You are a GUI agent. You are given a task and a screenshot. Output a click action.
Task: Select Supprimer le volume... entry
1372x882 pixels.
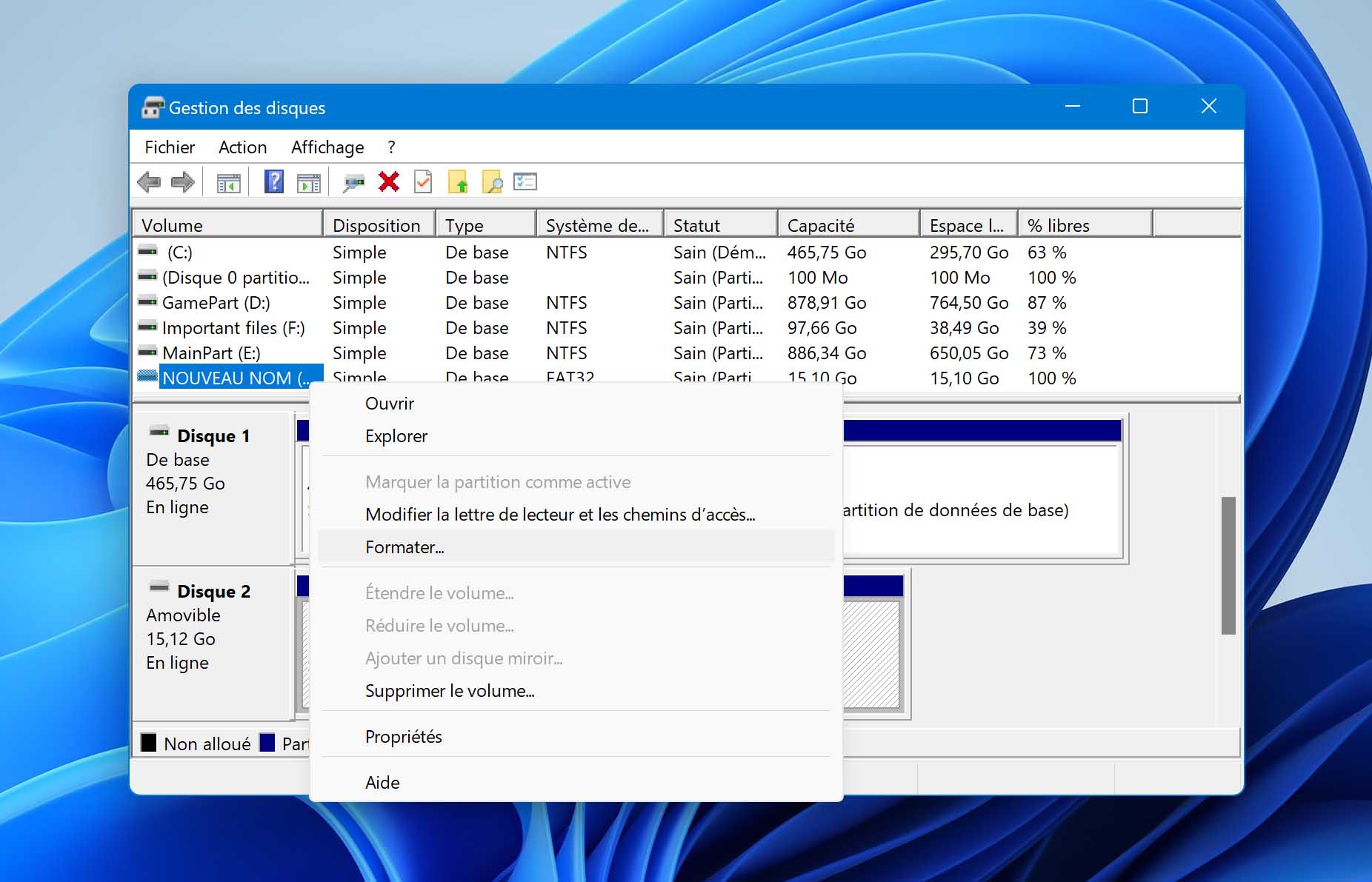pyautogui.click(x=576, y=691)
